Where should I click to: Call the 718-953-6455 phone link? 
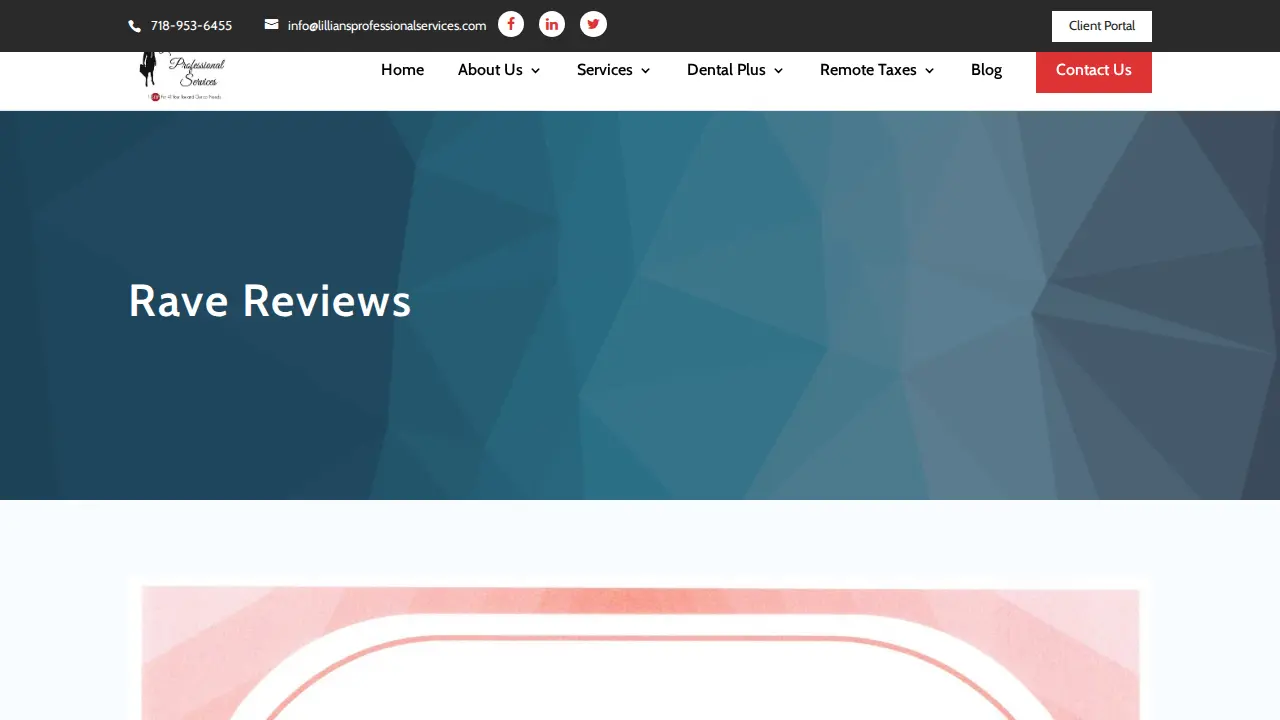click(x=191, y=26)
